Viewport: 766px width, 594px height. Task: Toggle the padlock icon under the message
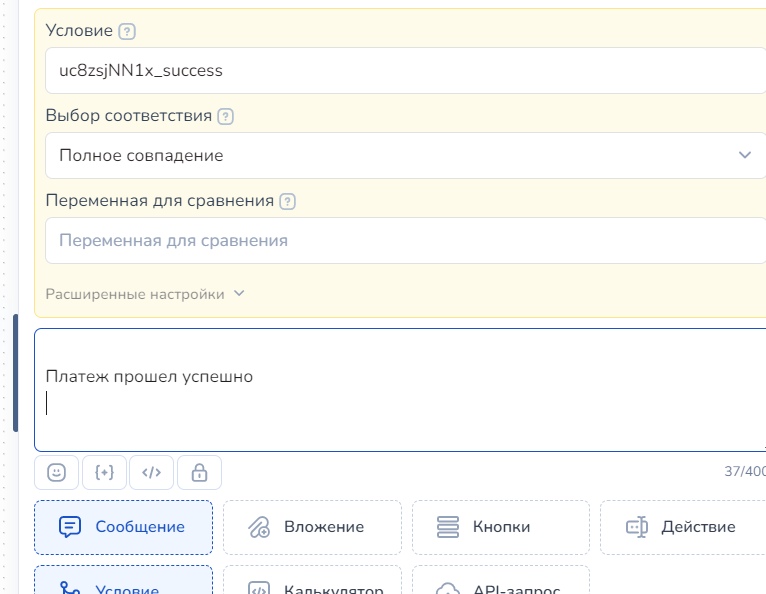[199, 473]
